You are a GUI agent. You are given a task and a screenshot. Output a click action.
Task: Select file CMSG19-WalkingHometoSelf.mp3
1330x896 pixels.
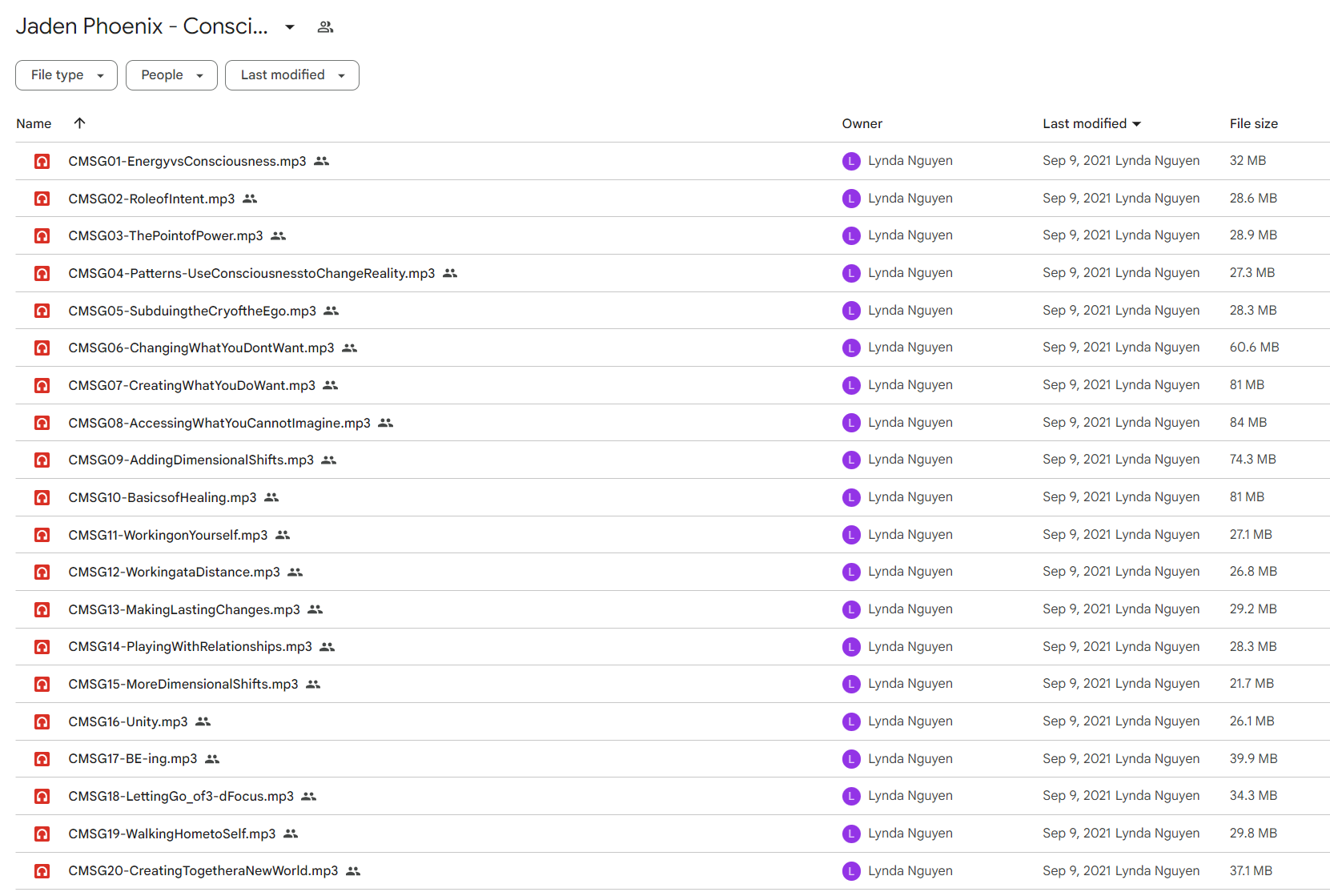172,834
